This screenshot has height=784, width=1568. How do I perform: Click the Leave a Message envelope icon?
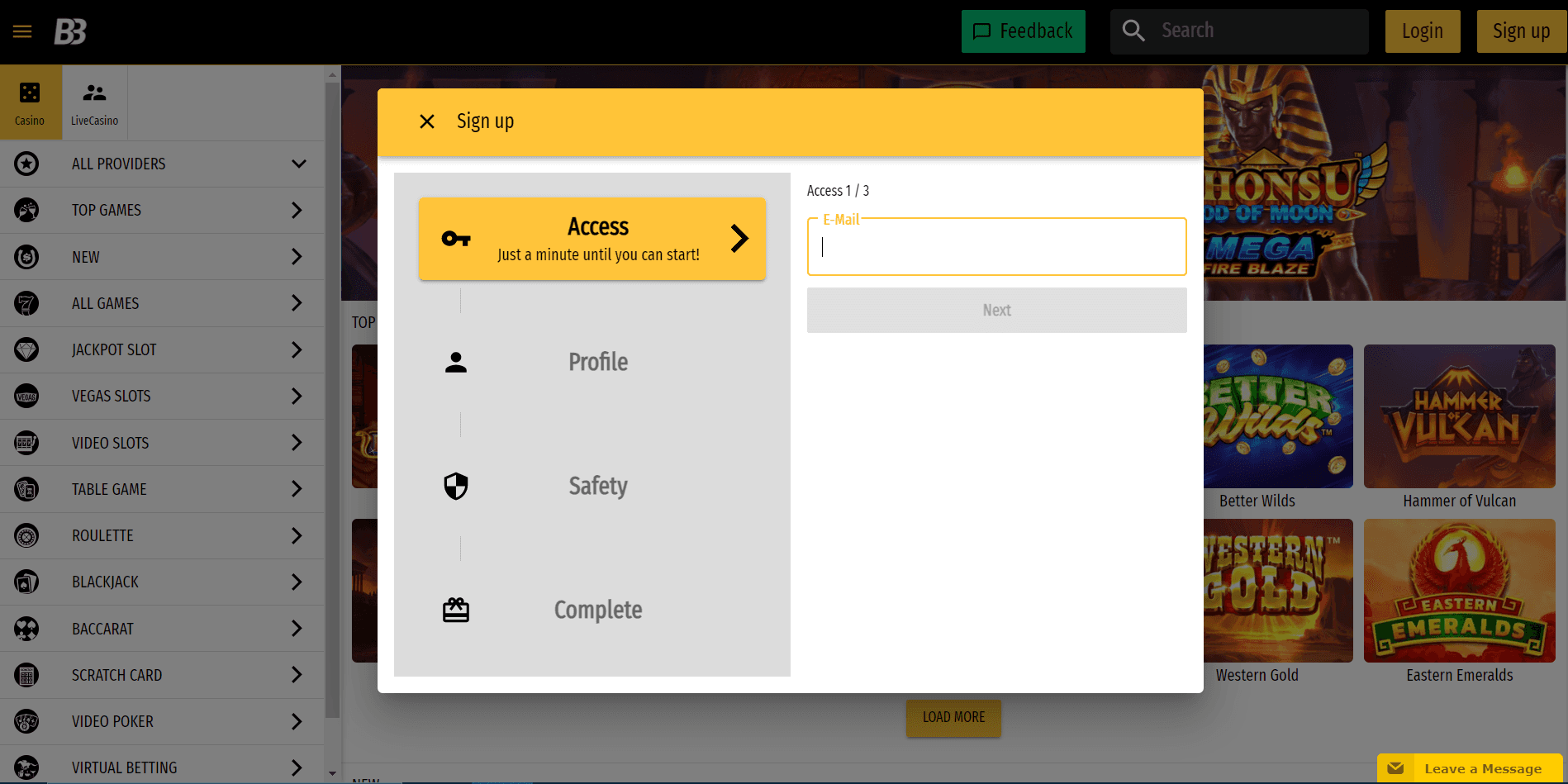tap(1395, 768)
